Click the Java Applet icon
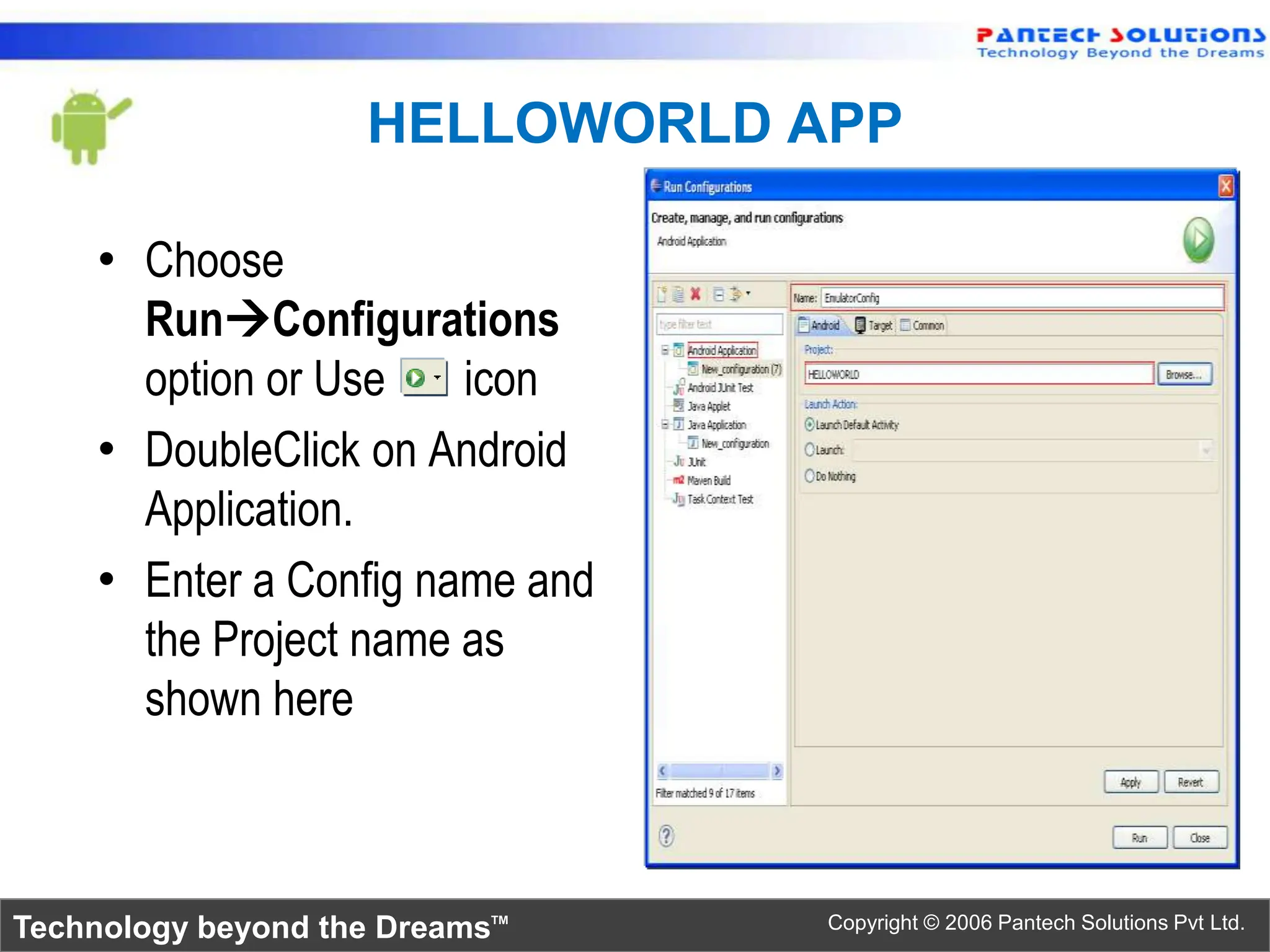 pos(679,406)
